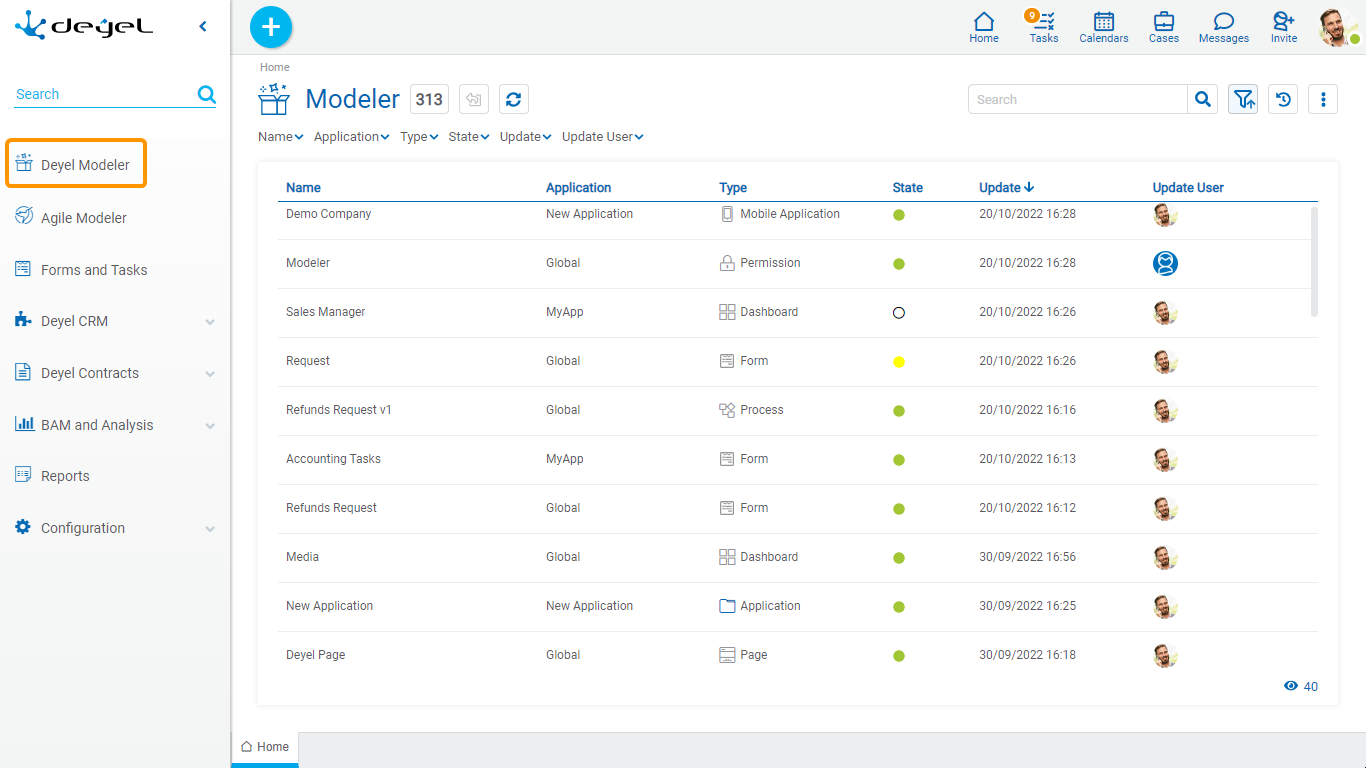
Task: Open the Deyel Page row name
Action: (315, 655)
